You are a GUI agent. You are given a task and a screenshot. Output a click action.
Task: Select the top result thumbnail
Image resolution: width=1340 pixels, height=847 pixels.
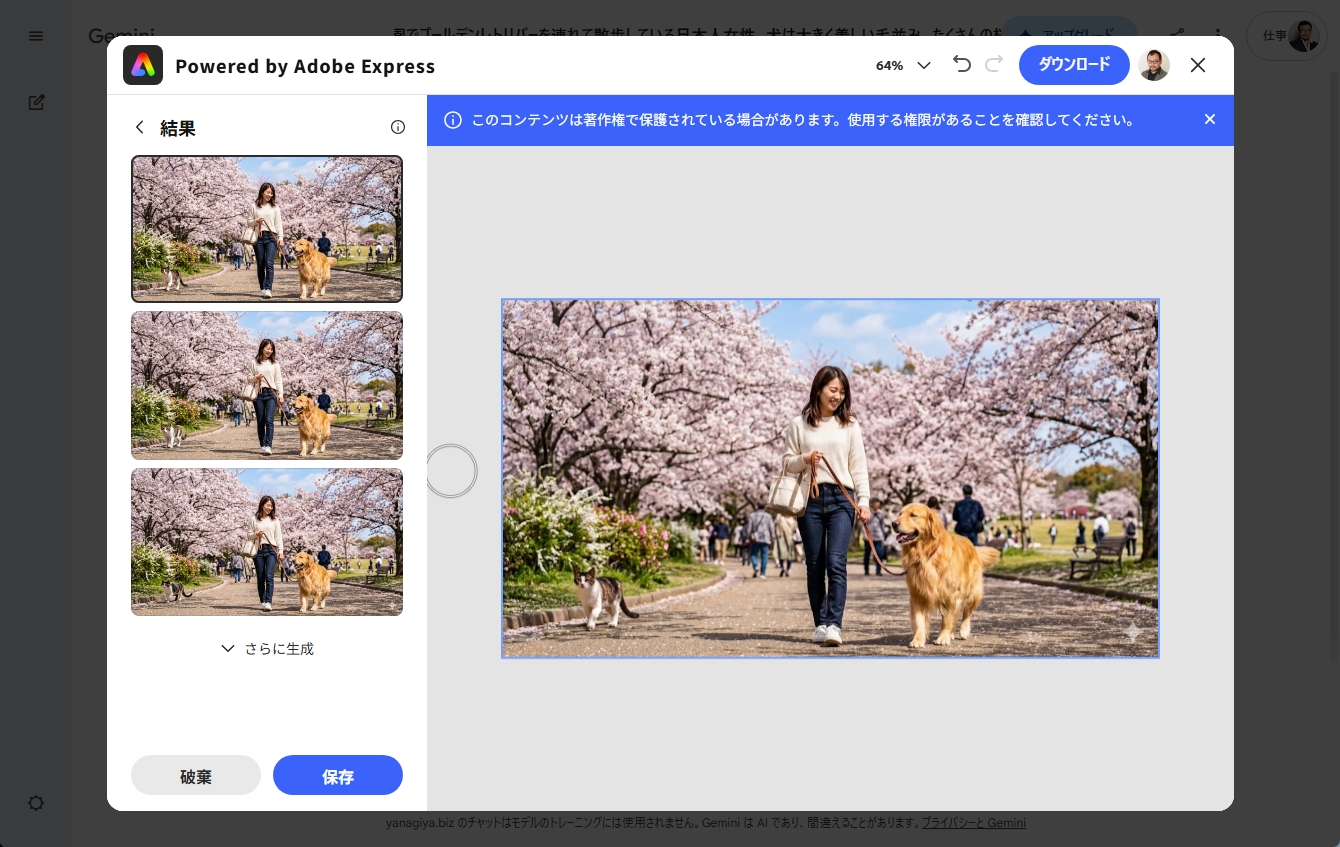267,229
